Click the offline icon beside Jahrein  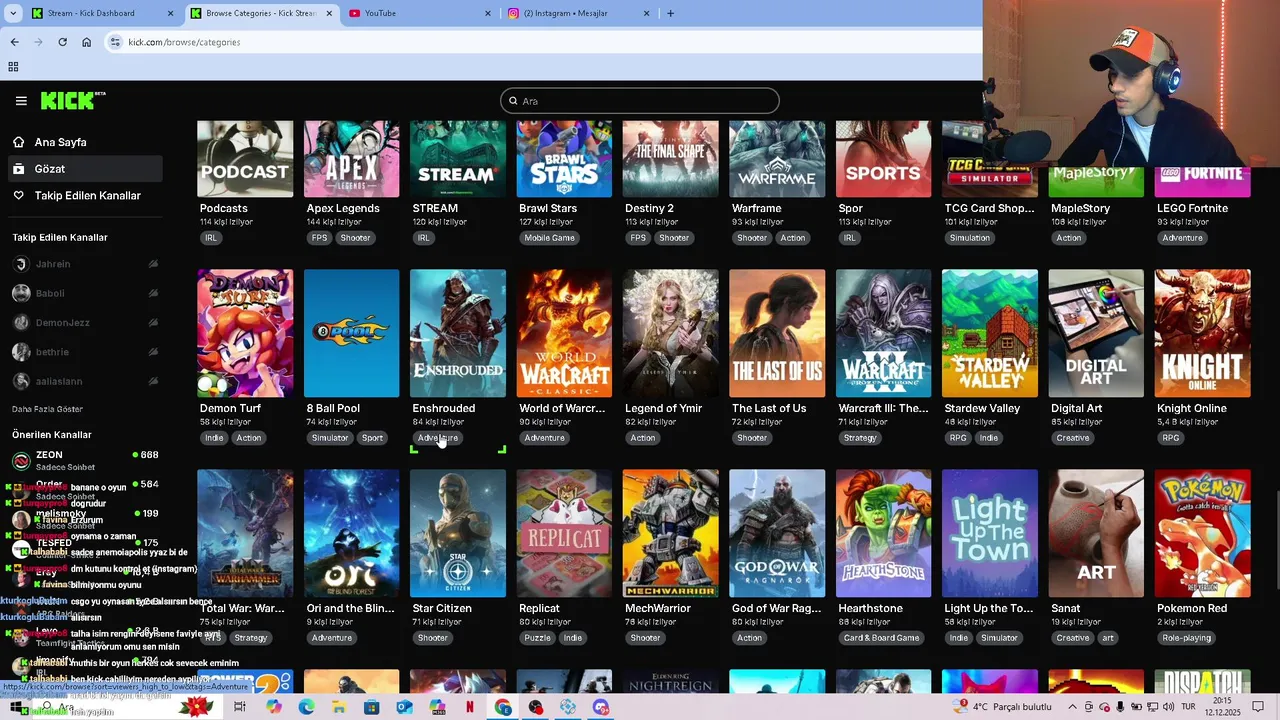[x=153, y=264]
